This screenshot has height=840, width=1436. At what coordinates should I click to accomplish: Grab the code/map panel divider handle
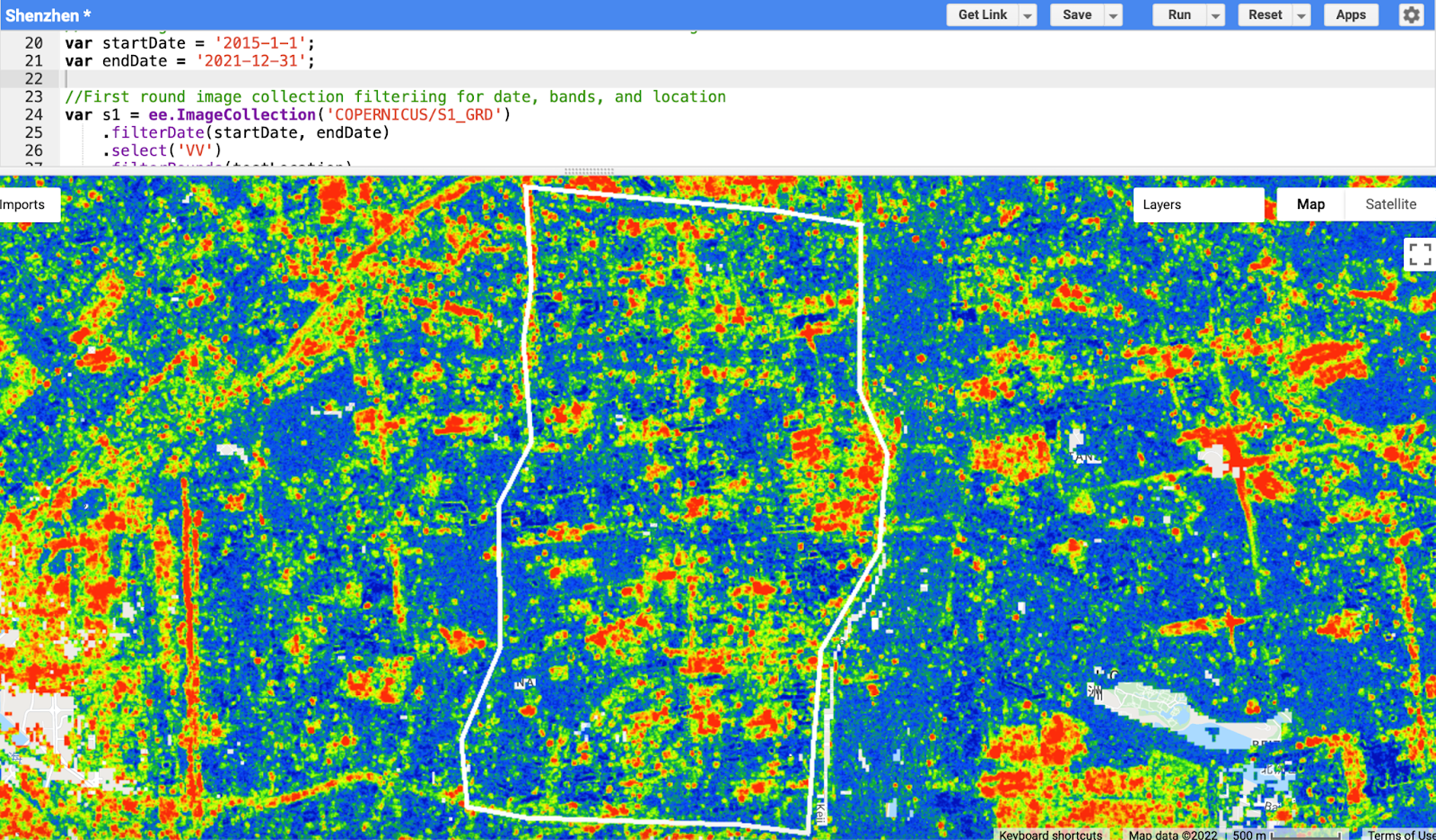pos(589,170)
